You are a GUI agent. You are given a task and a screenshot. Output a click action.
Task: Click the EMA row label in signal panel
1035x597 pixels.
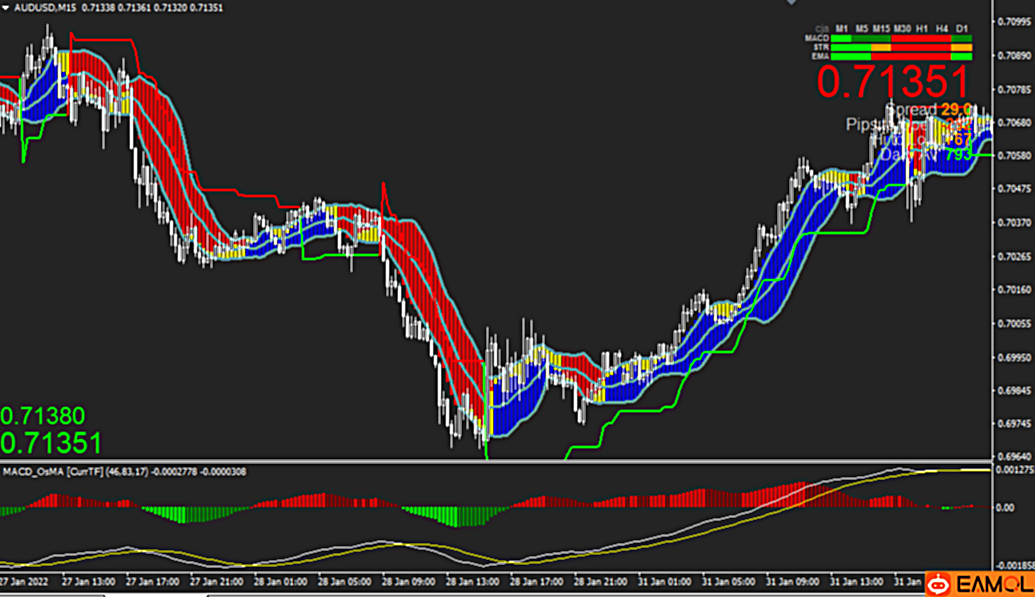coord(818,56)
